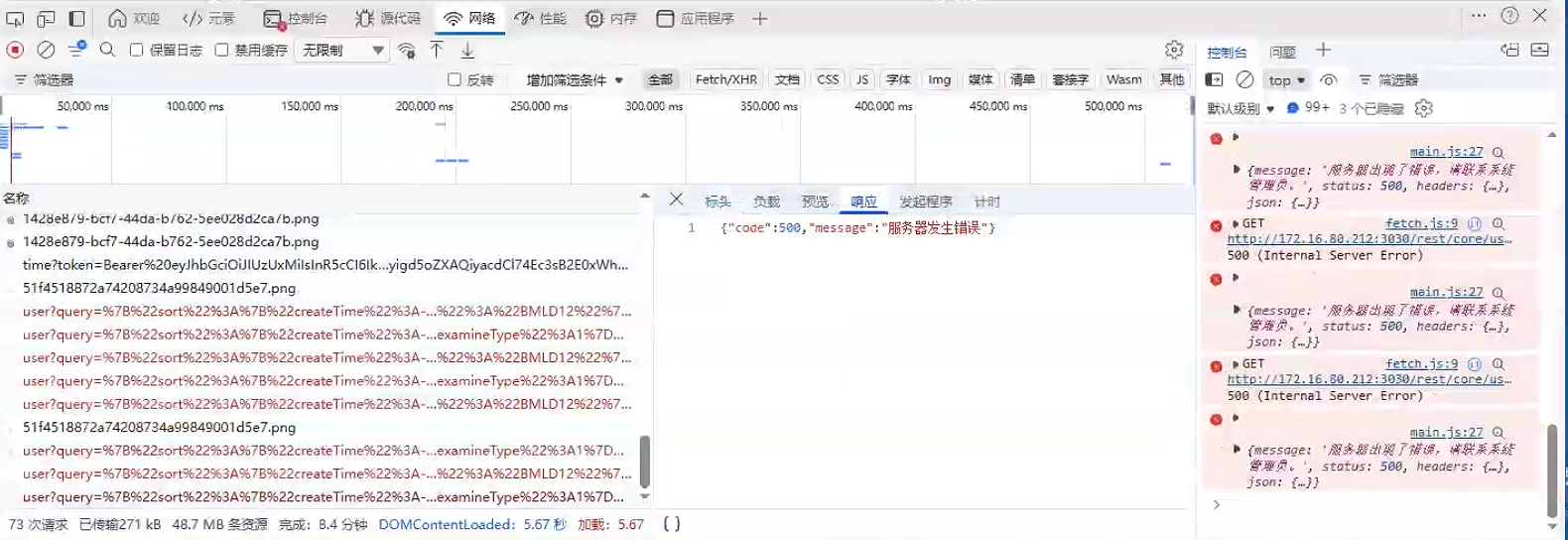The width and height of the screenshot is (1568, 540).
Task: Collapse the quick view drawer icon
Action: [x=1540, y=50]
